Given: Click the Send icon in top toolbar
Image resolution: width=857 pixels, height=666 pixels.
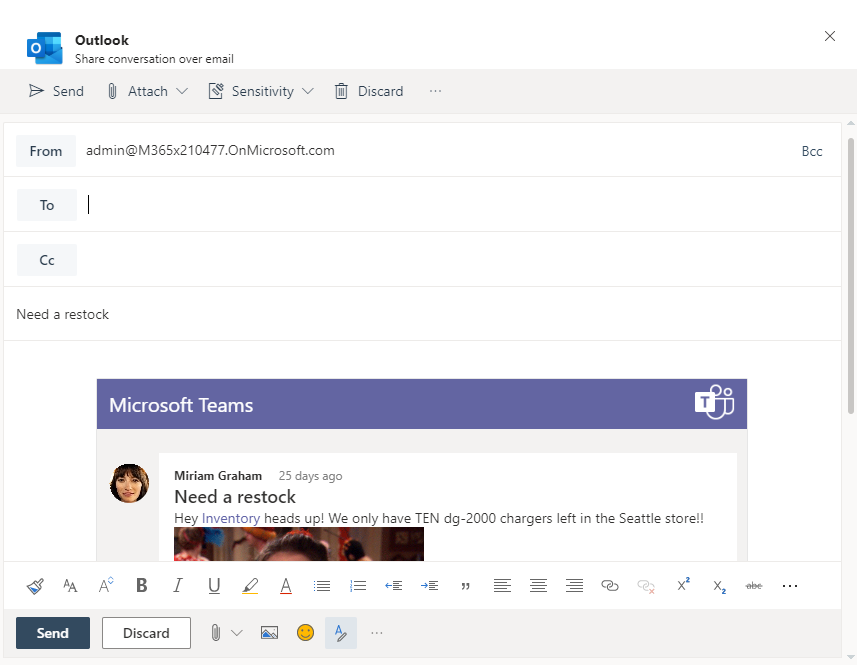Looking at the screenshot, I should point(36,91).
